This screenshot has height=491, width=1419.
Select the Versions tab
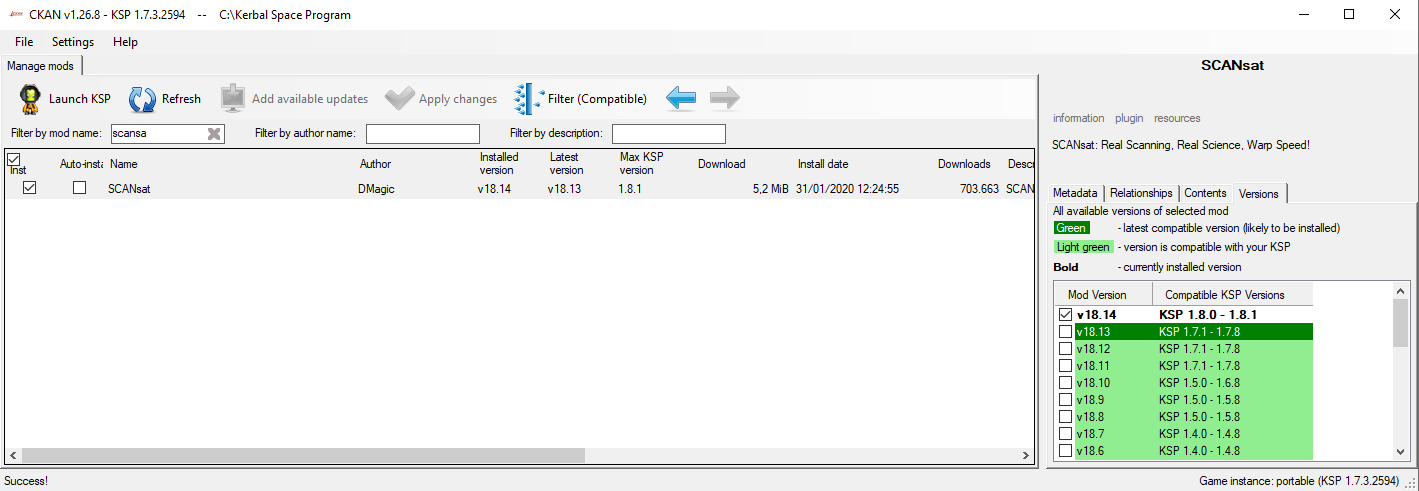click(x=1258, y=193)
